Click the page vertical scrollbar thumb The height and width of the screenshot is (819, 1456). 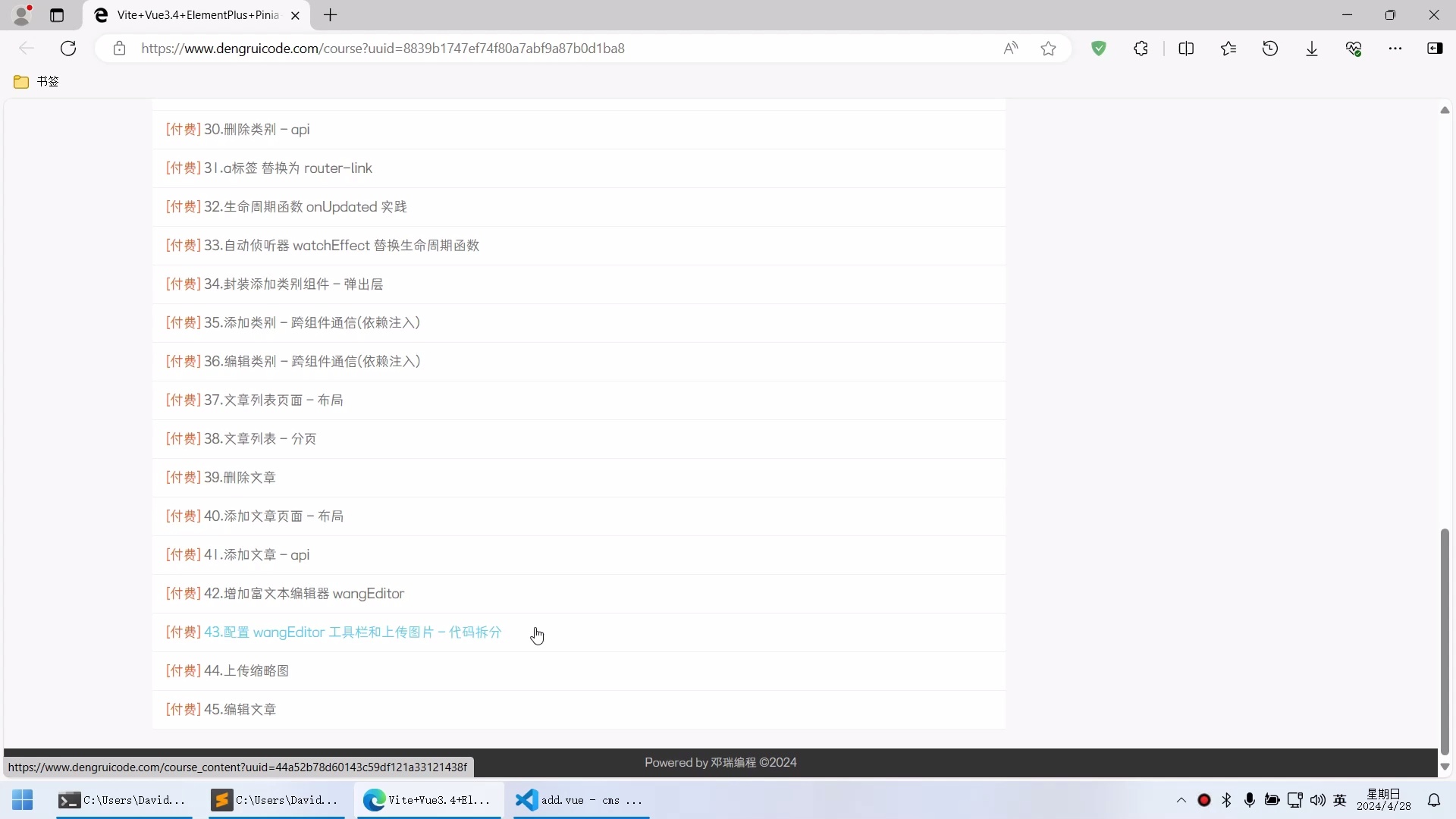point(1445,641)
